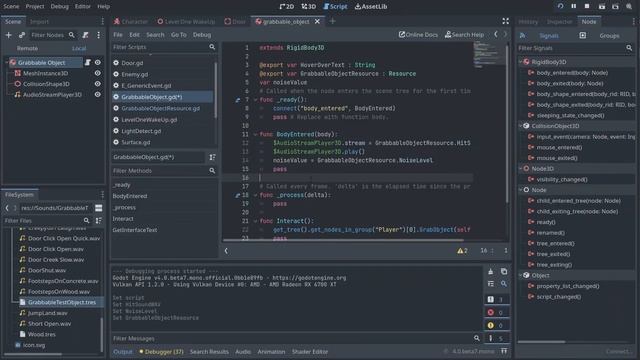Open the Debug menu in top bar
Viewport: 640px width, 360px height.
[x=60, y=6]
